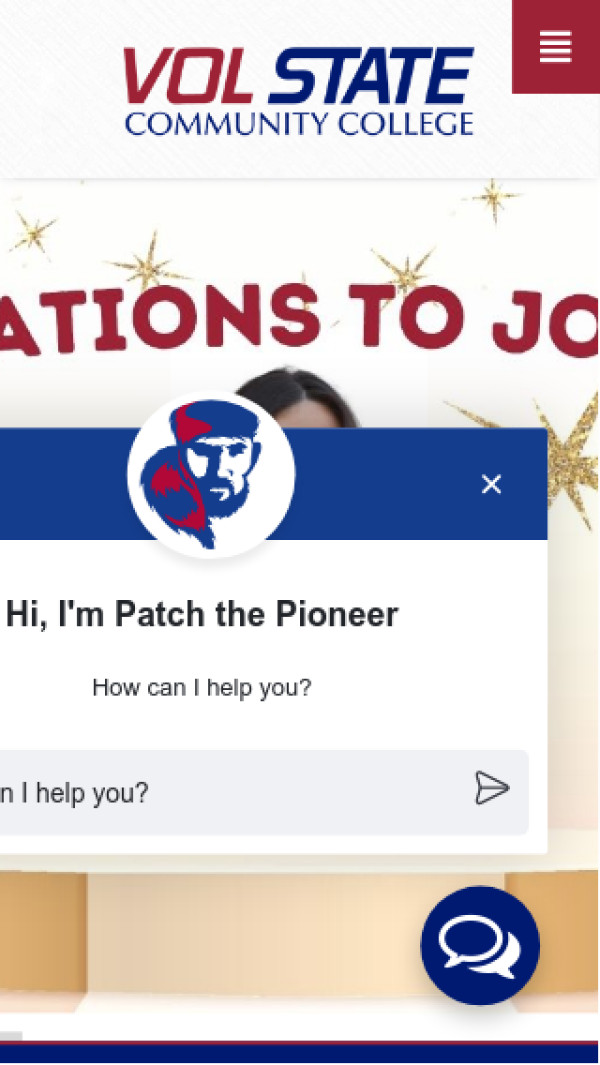Send the message with the paper plane icon

pyautogui.click(x=492, y=788)
